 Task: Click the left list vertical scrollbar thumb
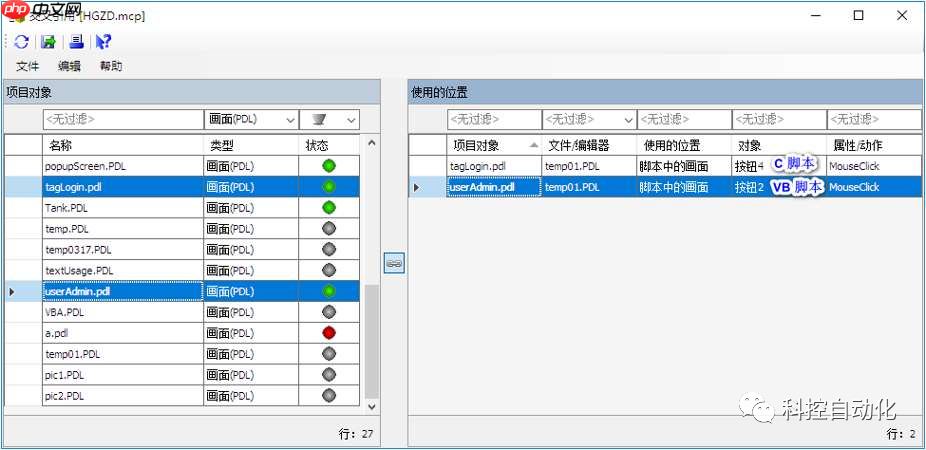tap(371, 341)
